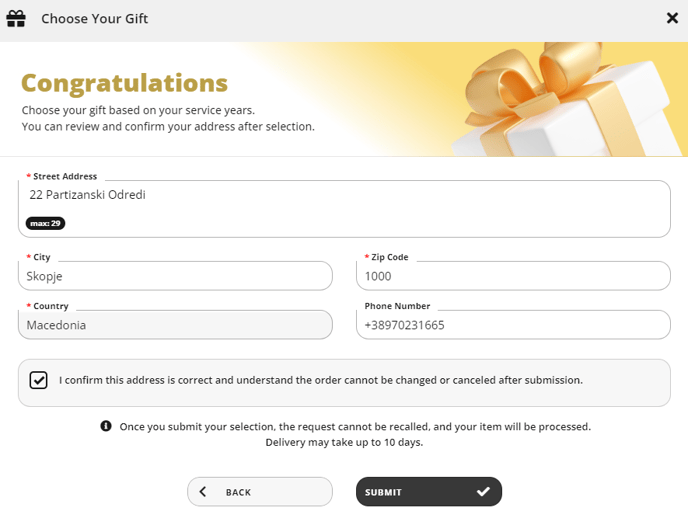This screenshot has width=688, height=525.
Task: Click the Zip Code field showing 1000
Action: [x=513, y=276]
